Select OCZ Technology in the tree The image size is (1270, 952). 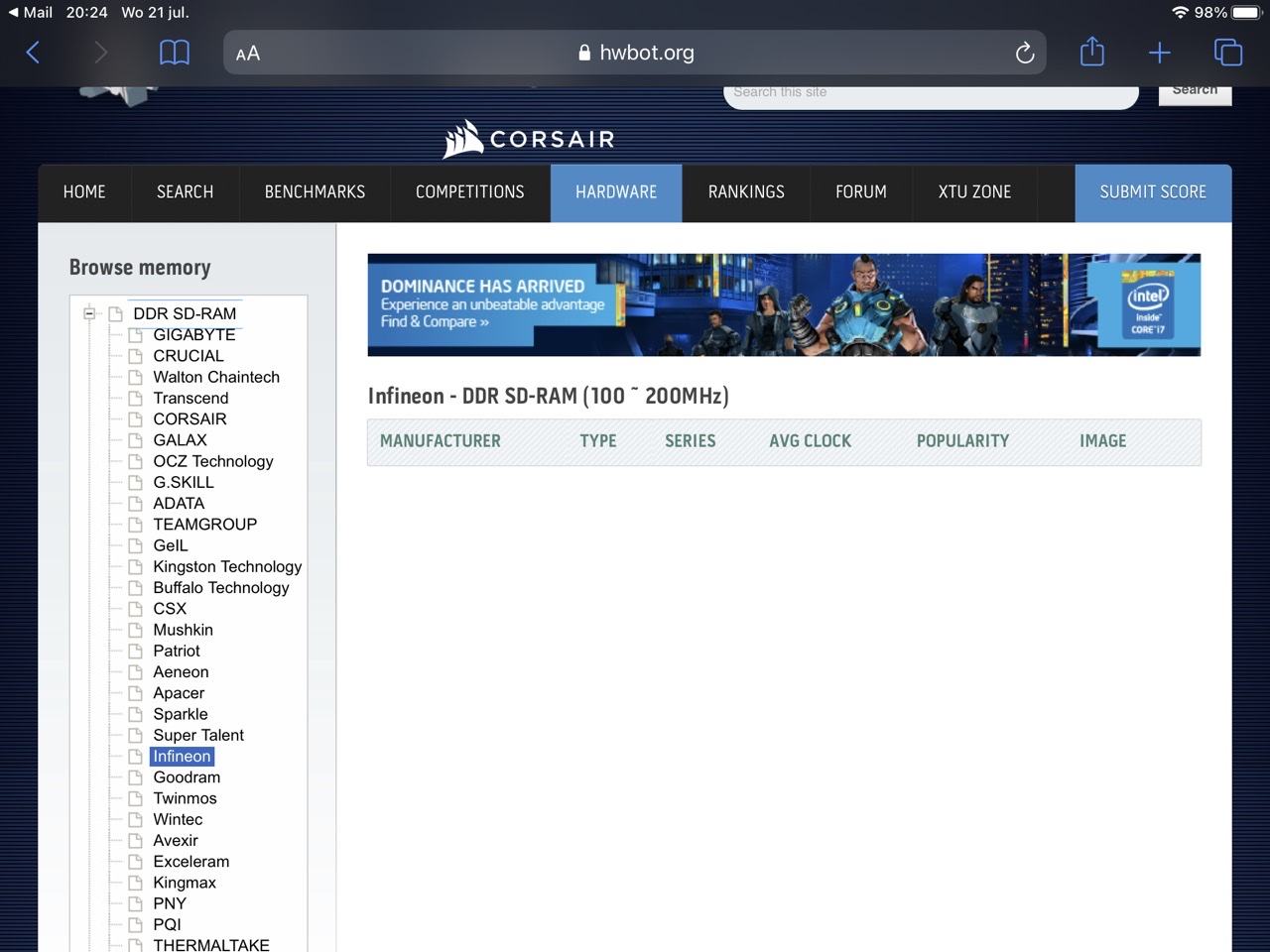tap(213, 461)
